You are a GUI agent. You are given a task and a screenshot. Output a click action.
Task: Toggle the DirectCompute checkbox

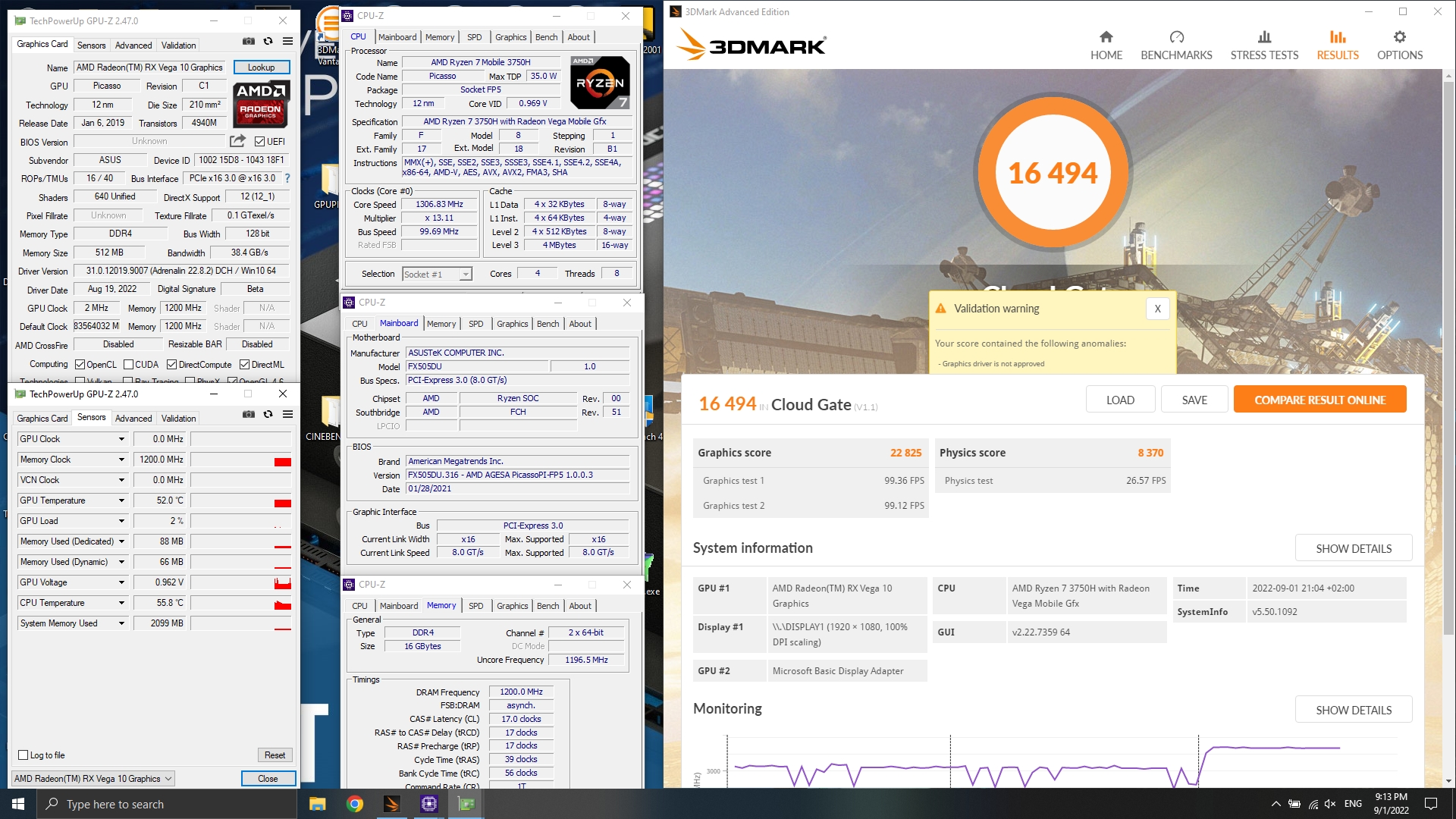[171, 365]
